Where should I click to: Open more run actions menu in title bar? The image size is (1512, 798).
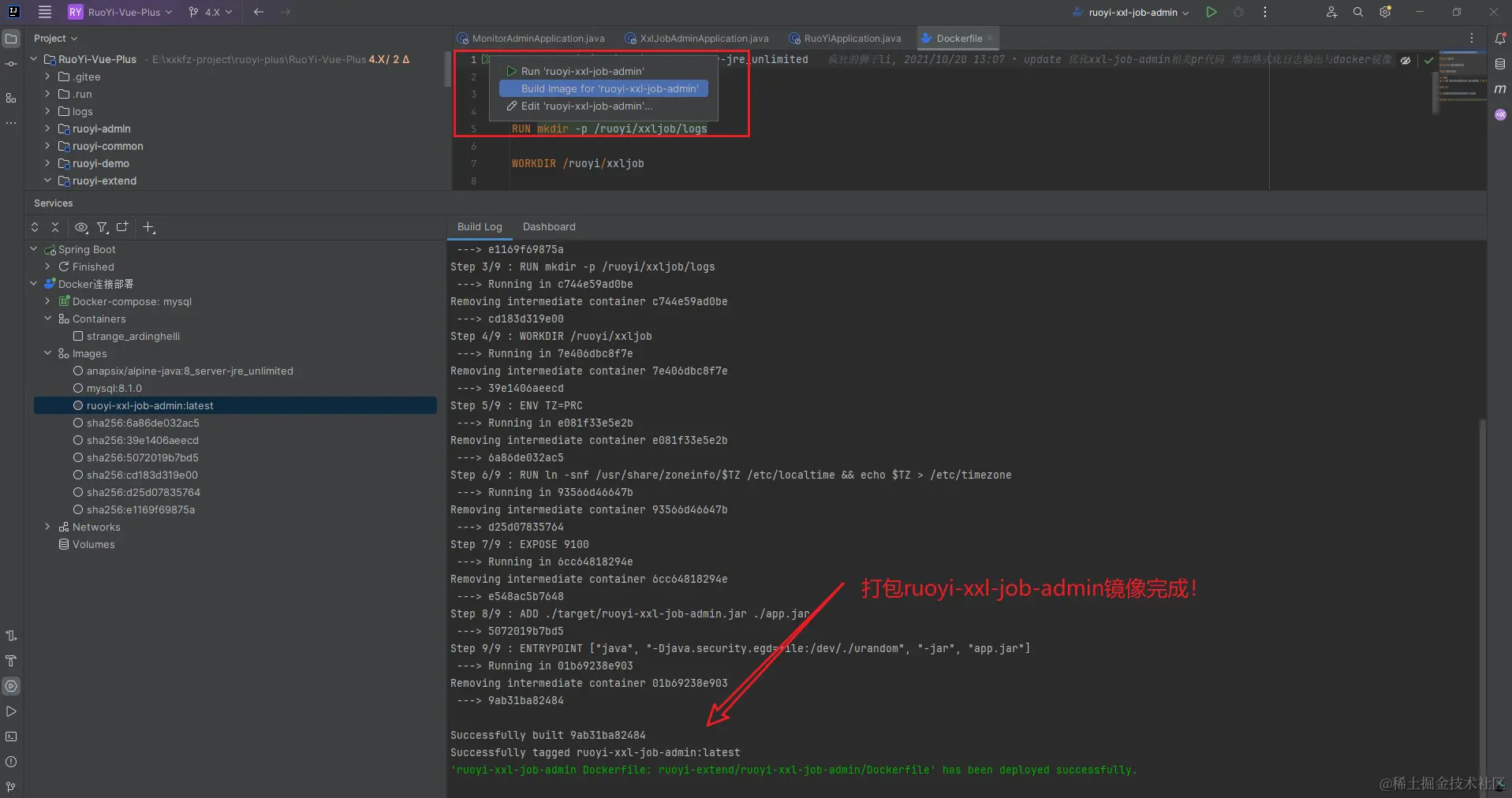pyautogui.click(x=1265, y=12)
